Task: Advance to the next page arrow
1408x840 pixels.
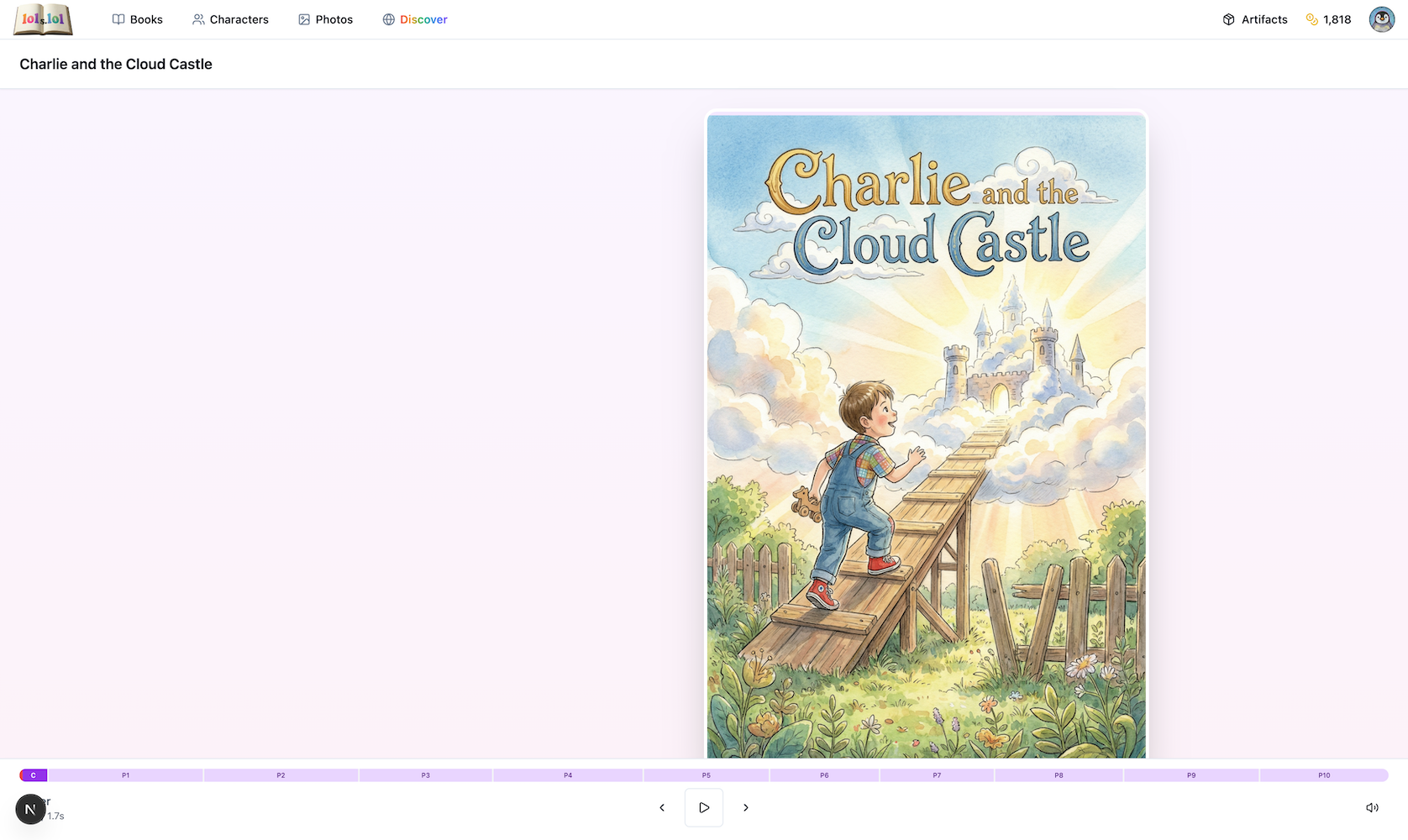Action: 746,807
